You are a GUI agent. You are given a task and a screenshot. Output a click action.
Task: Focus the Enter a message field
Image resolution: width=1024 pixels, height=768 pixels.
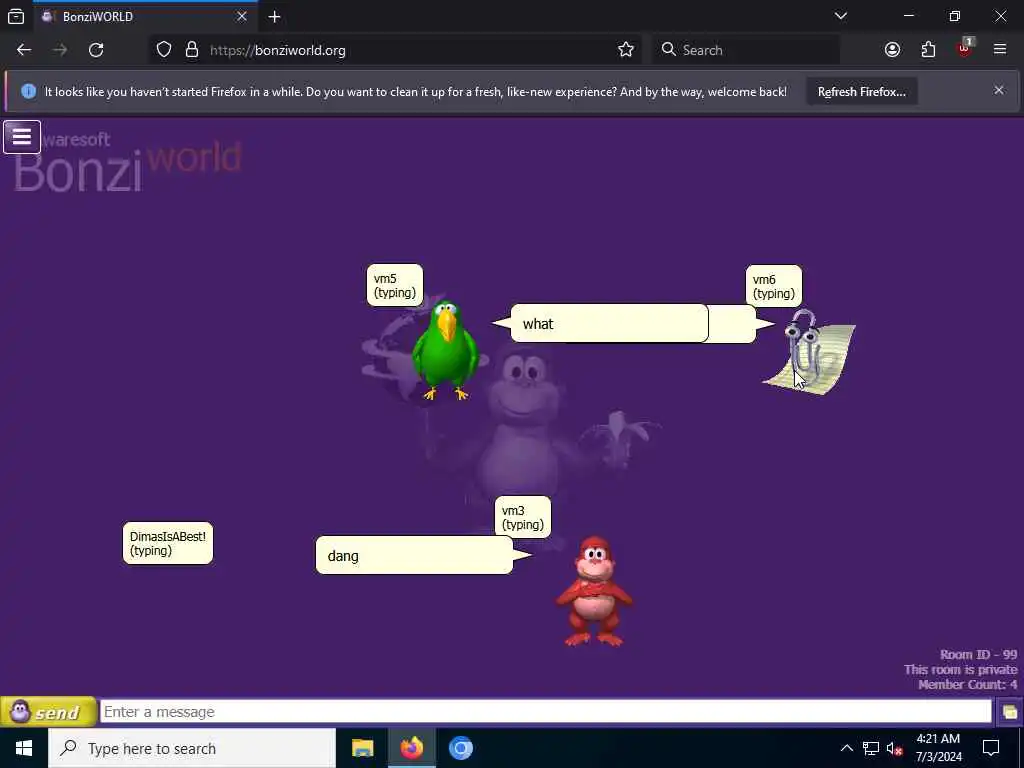tap(546, 711)
